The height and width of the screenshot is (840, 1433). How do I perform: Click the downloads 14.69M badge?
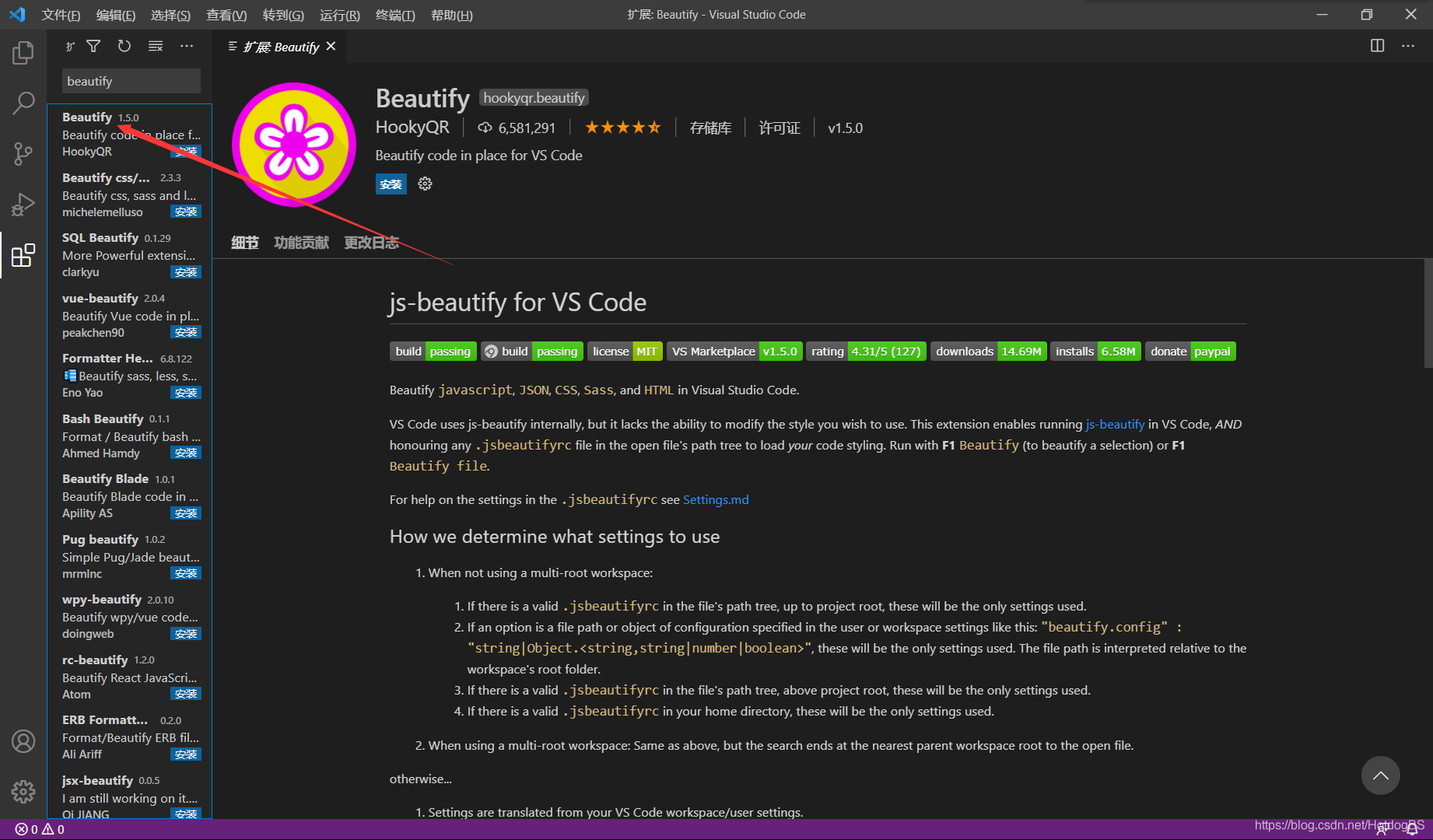(x=988, y=352)
